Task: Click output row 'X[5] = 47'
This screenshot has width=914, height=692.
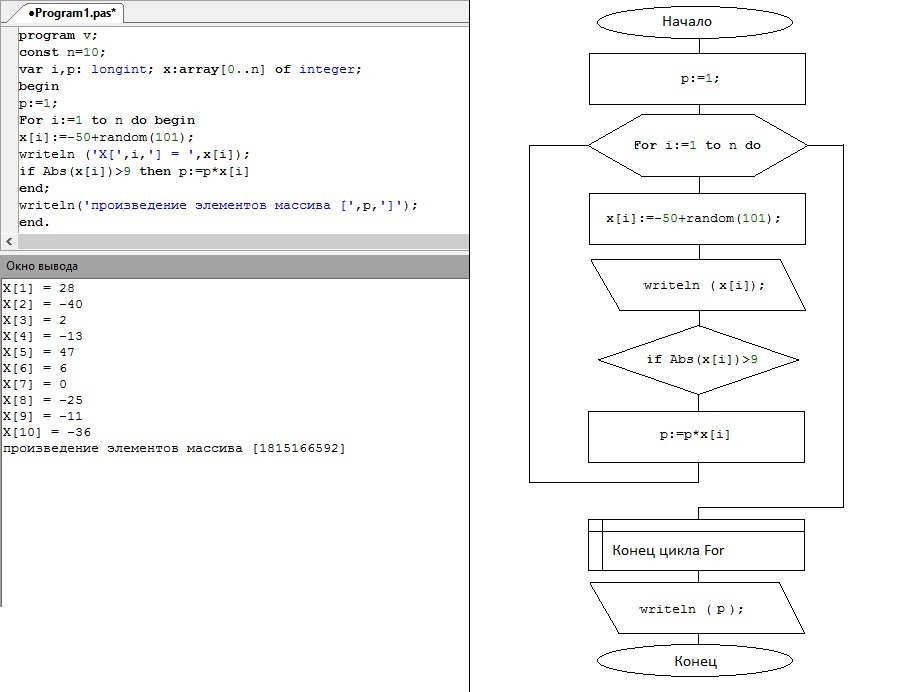Action: 38,352
